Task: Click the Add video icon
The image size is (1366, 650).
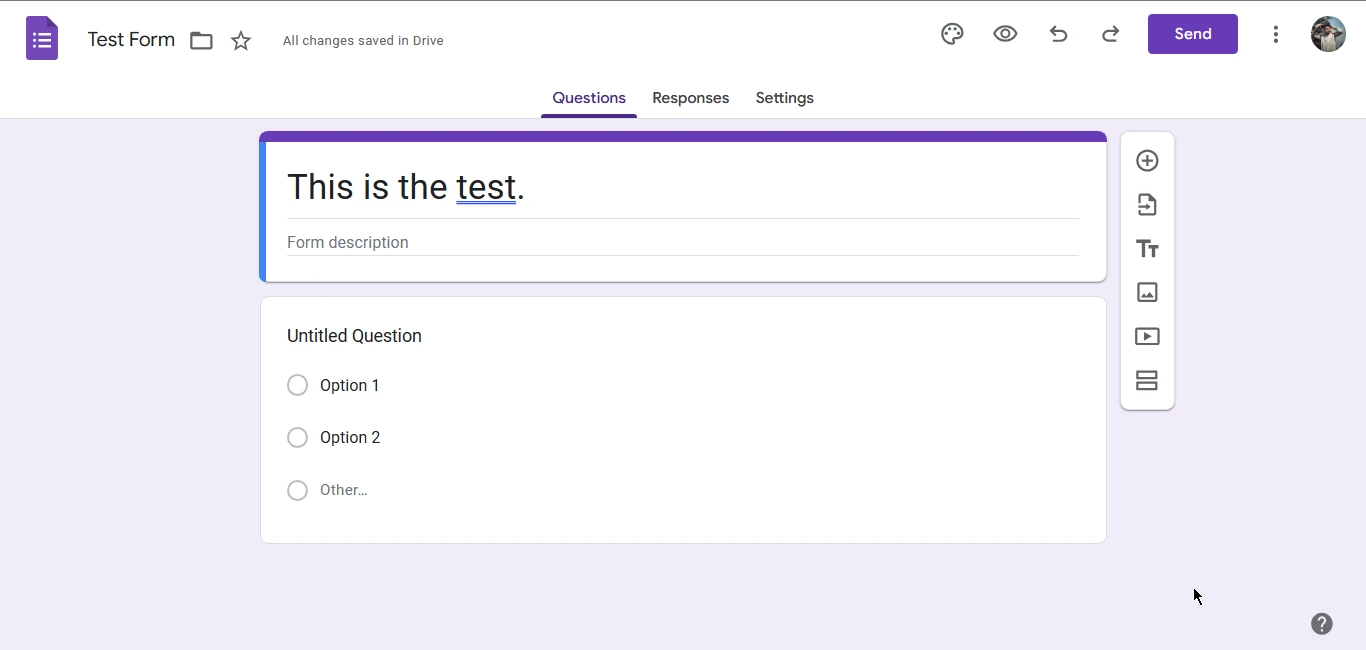Action: click(1147, 337)
